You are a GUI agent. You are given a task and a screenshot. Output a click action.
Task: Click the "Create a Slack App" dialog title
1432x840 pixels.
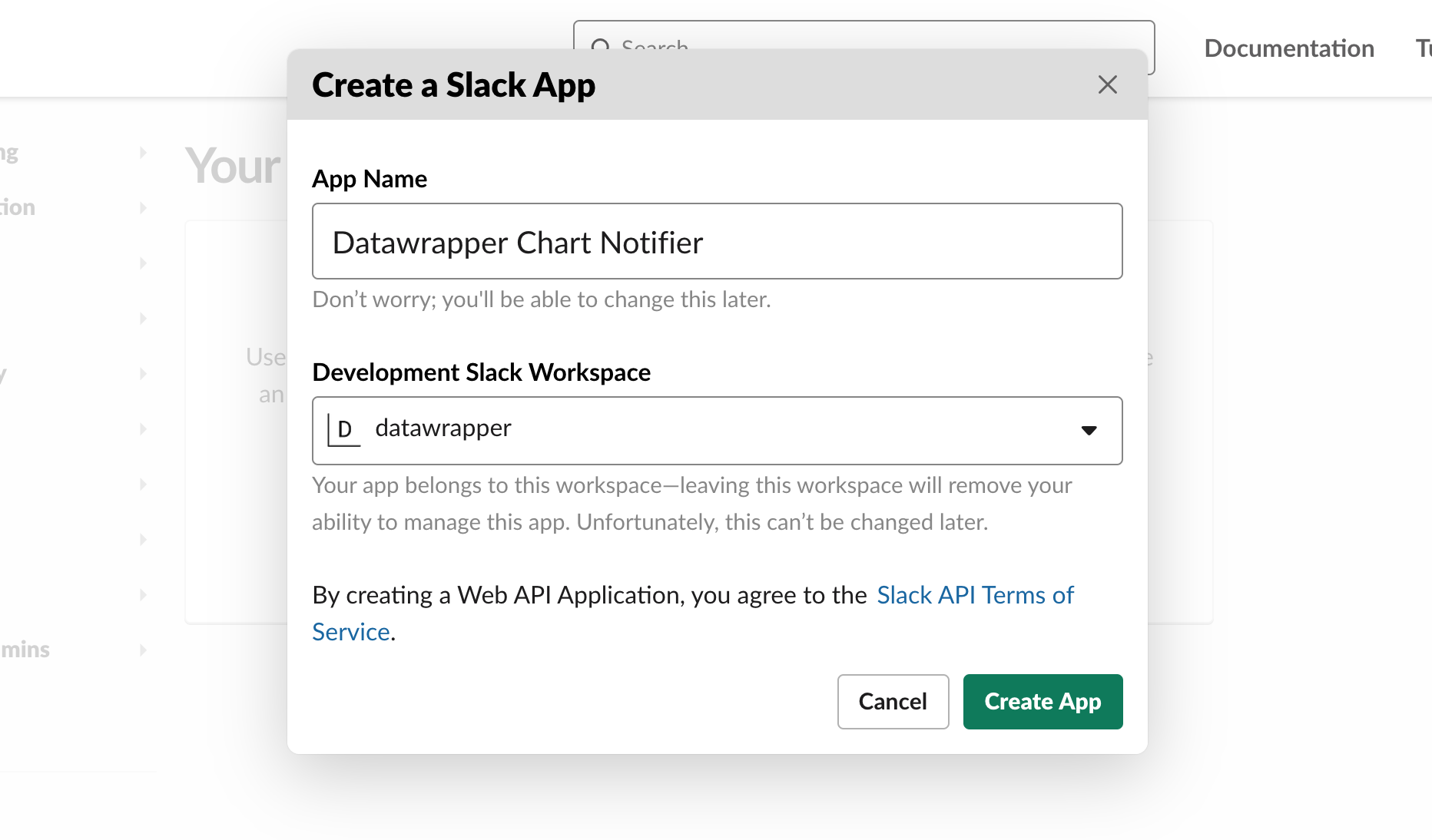[453, 84]
